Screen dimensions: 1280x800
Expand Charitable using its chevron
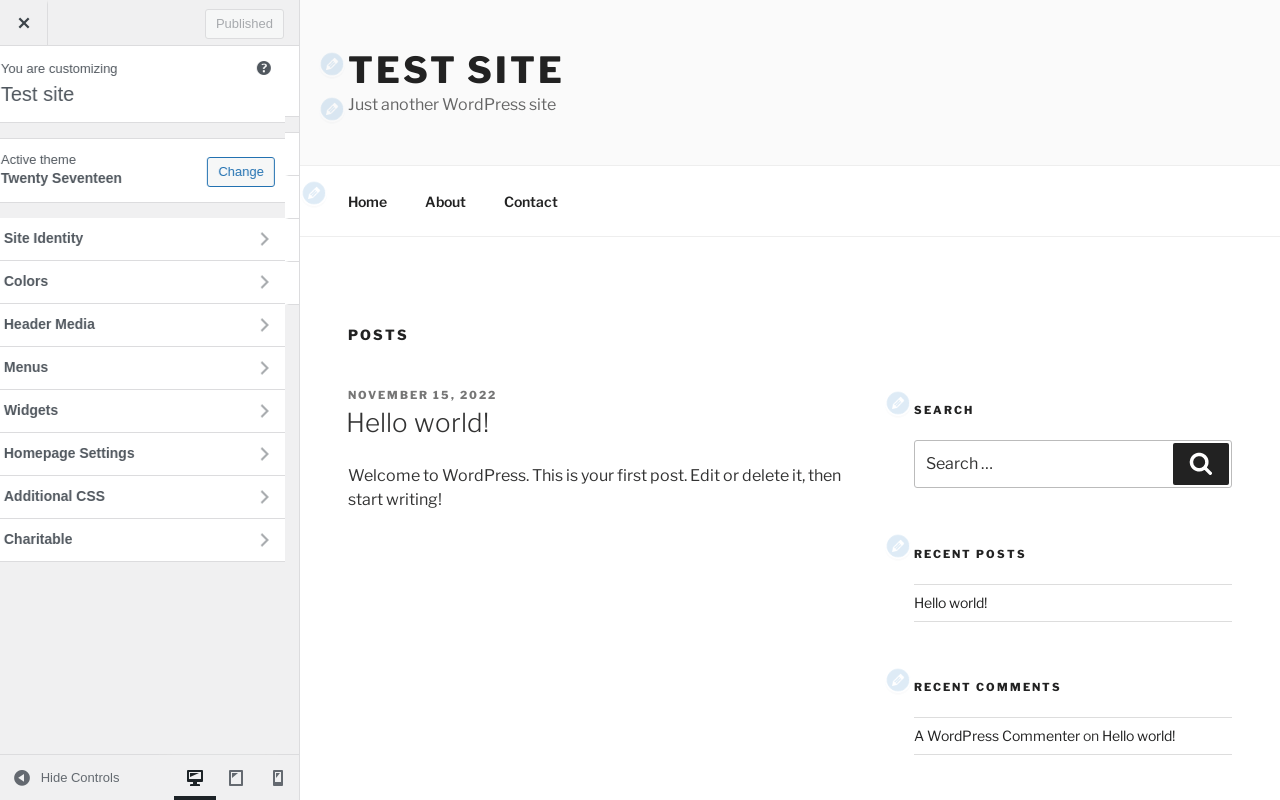264,540
